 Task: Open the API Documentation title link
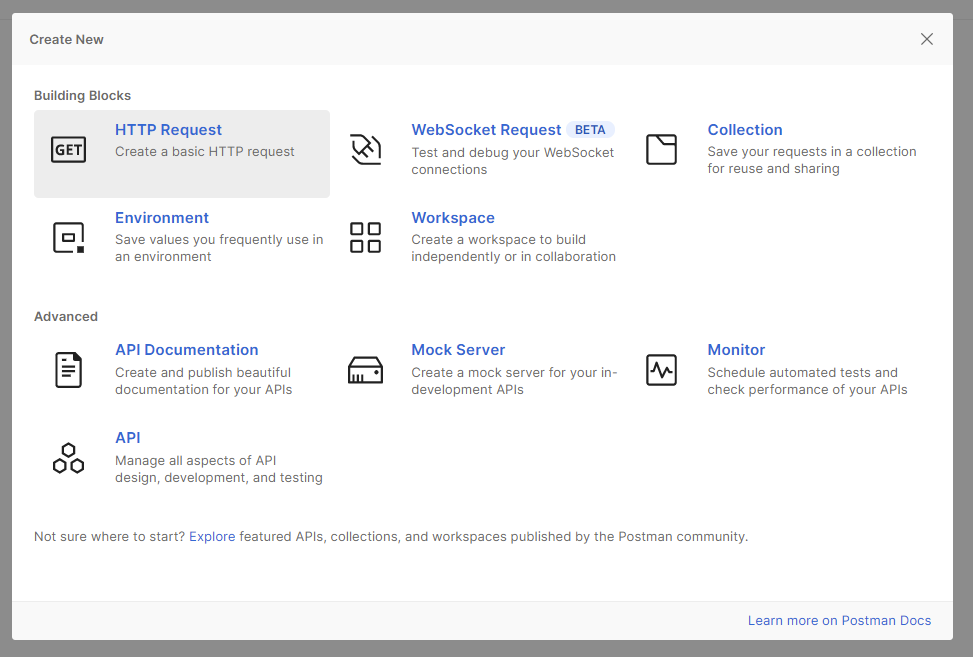[x=187, y=350]
